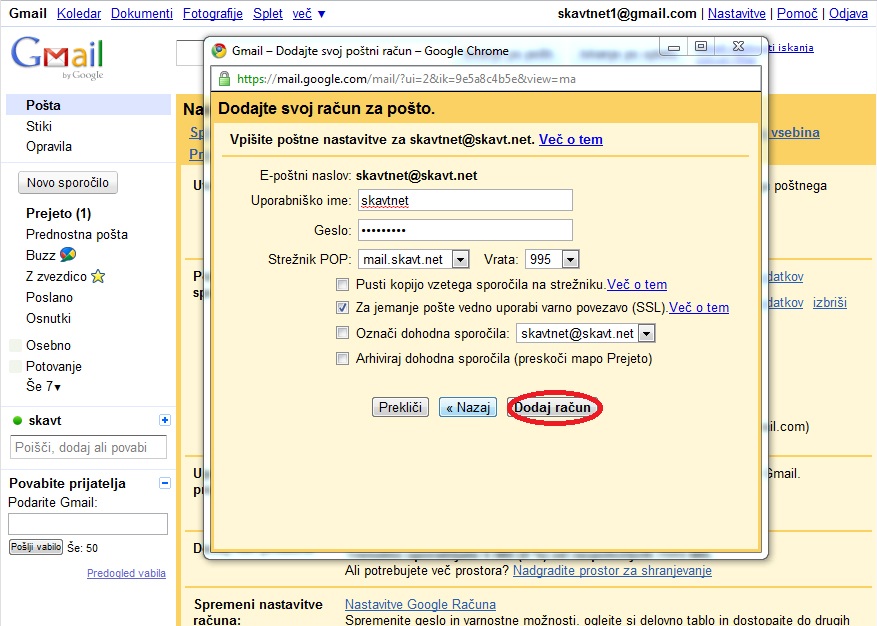
Task: Click the Geslo password field
Action: [x=465, y=230]
